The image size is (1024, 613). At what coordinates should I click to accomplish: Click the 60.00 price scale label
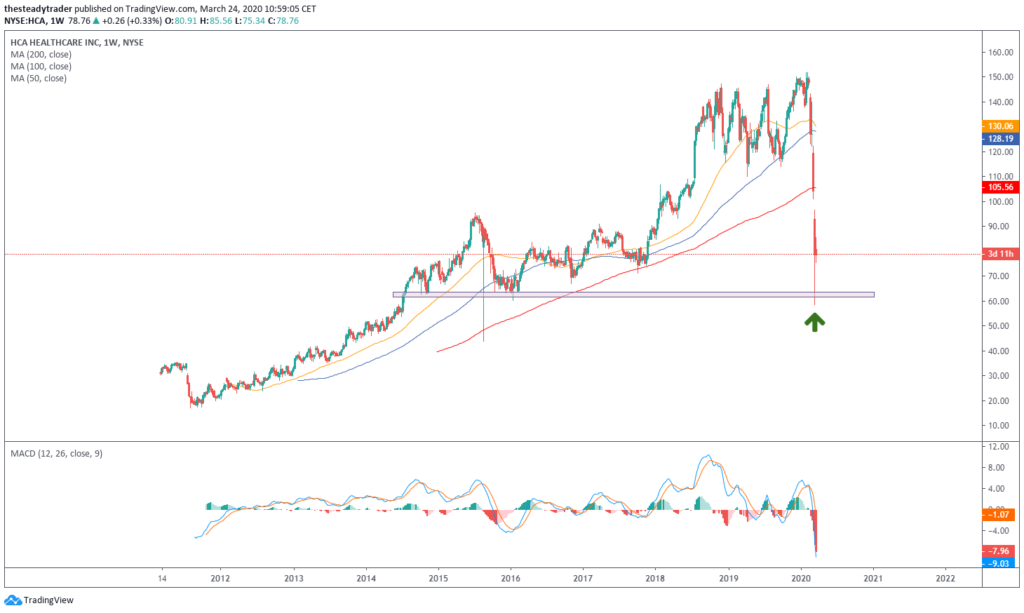pos(1000,302)
